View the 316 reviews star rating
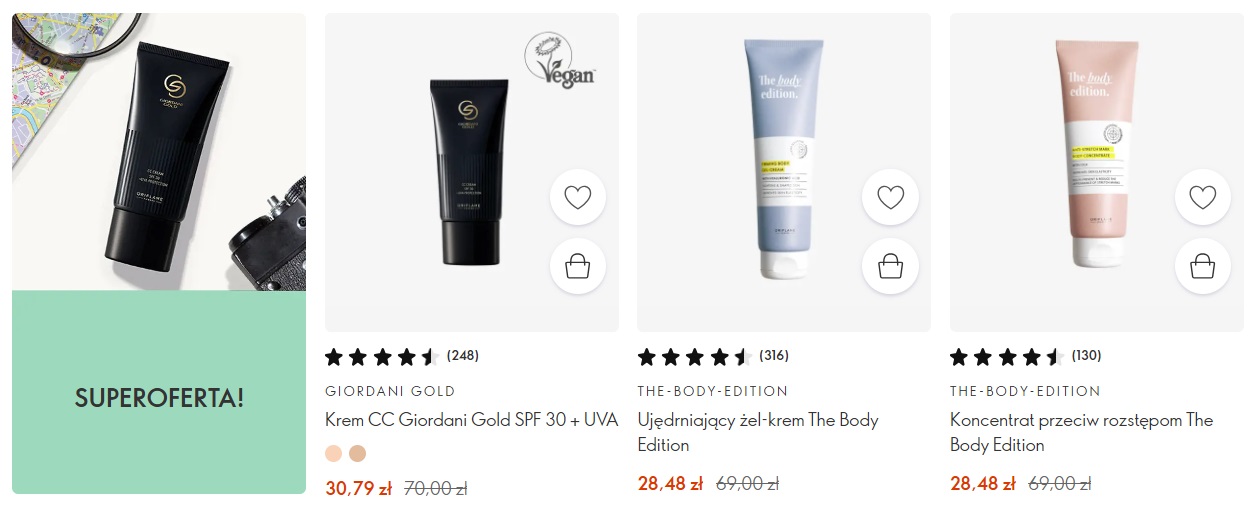 714,356
